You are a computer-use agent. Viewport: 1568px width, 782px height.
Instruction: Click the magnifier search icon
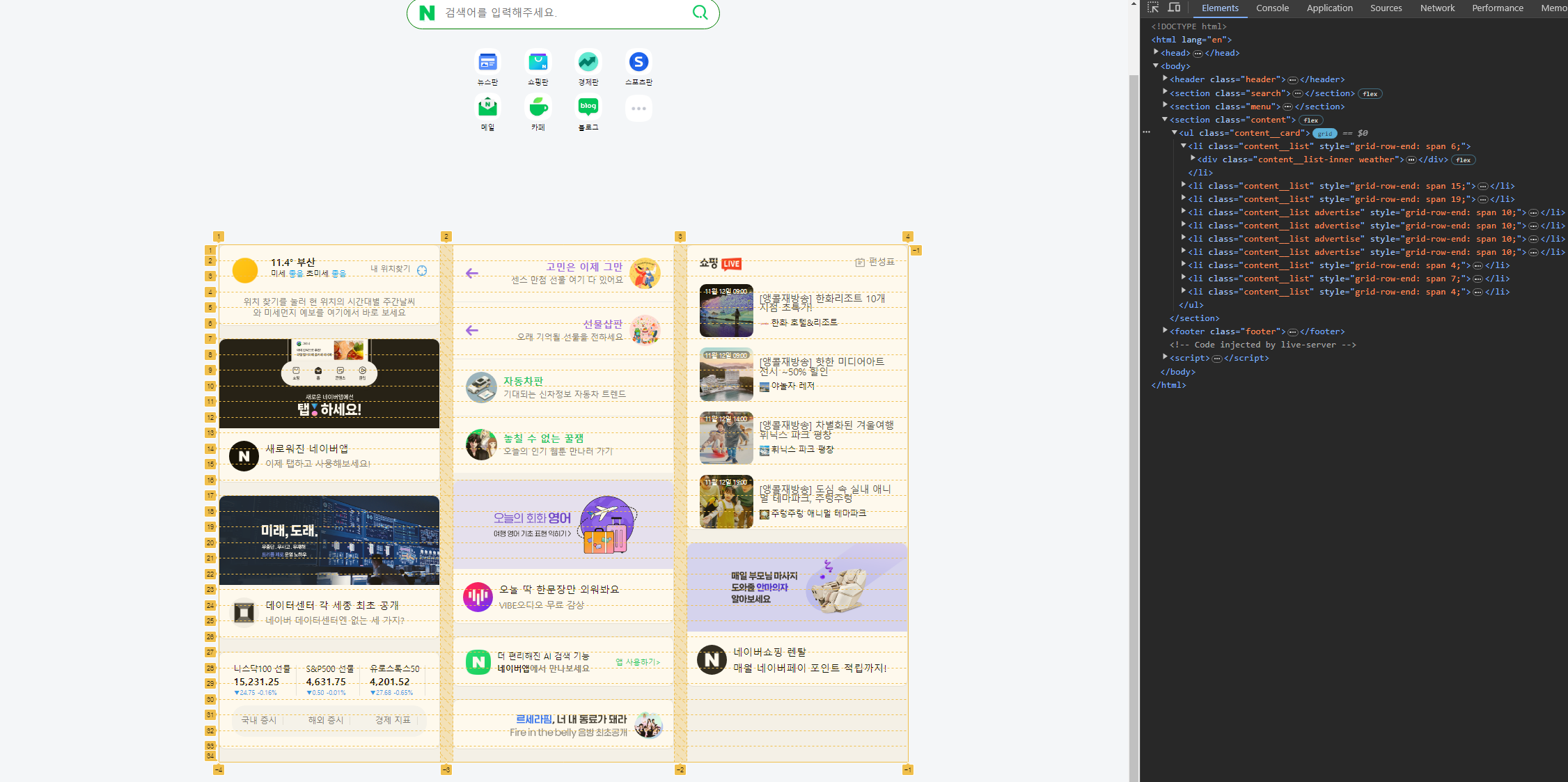click(700, 13)
